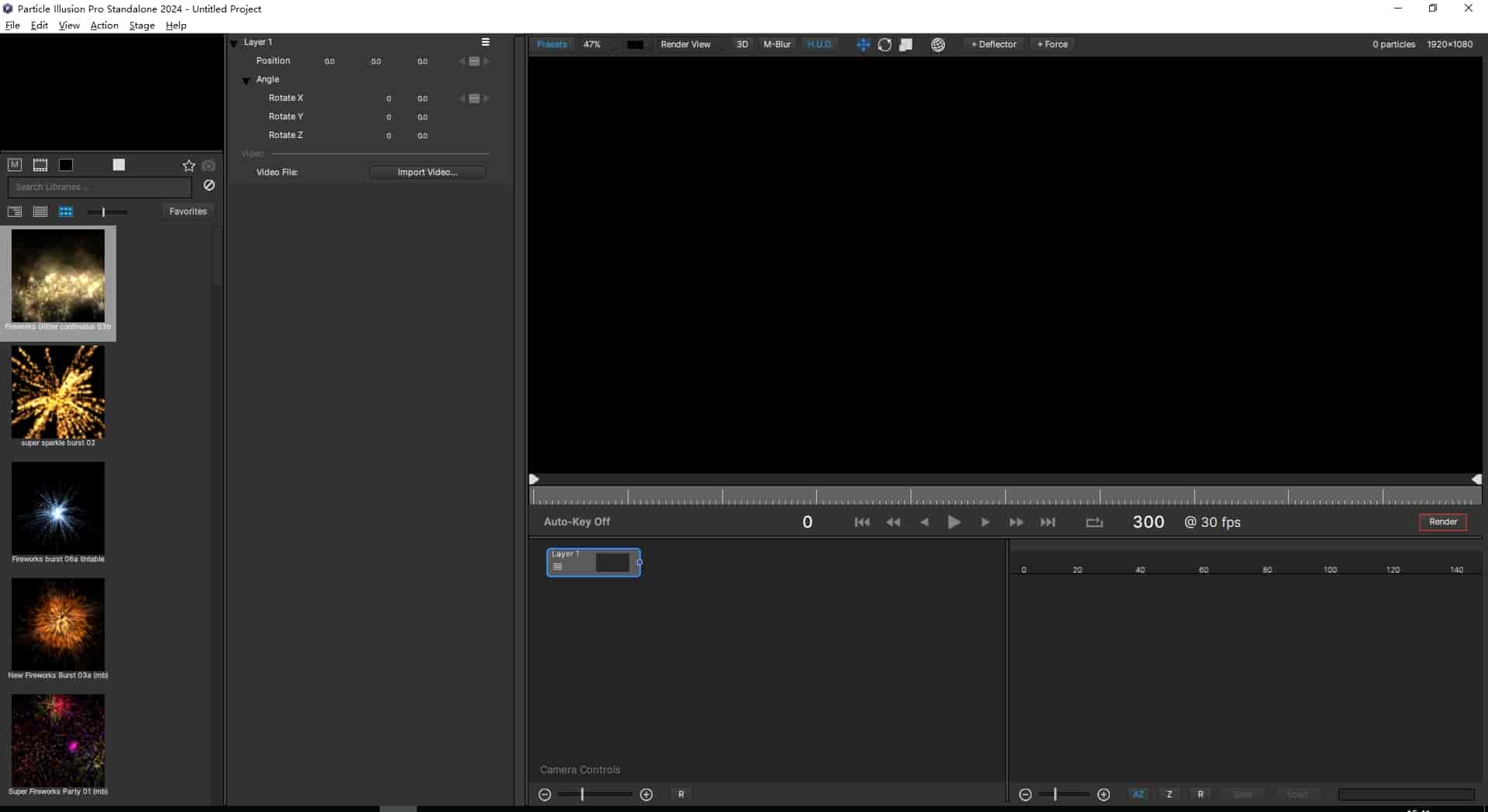
Task: Open the Action menu
Action: (103, 25)
